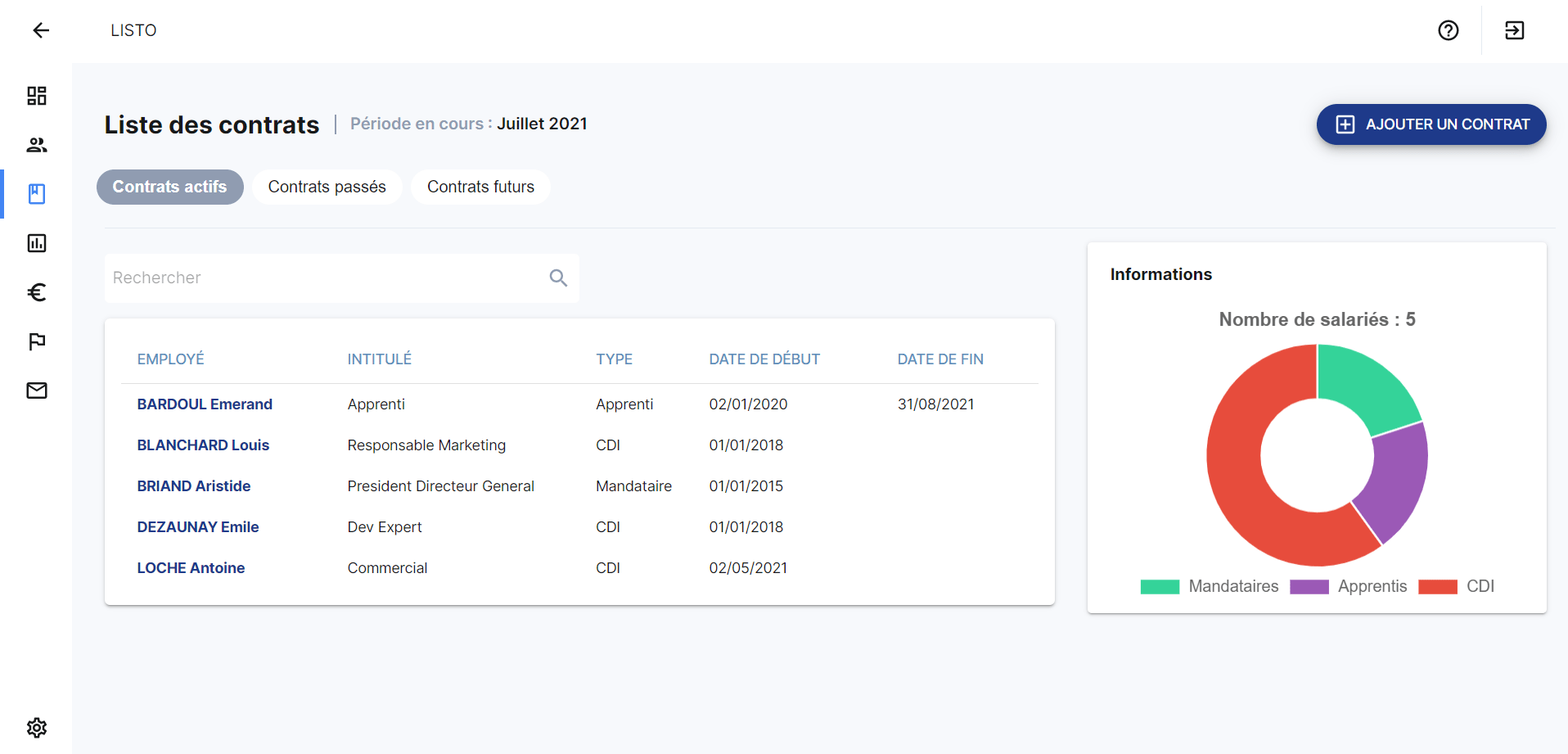Image resolution: width=1568 pixels, height=754 pixels.
Task: Open the flag icon in sidebar
Action: tap(37, 341)
